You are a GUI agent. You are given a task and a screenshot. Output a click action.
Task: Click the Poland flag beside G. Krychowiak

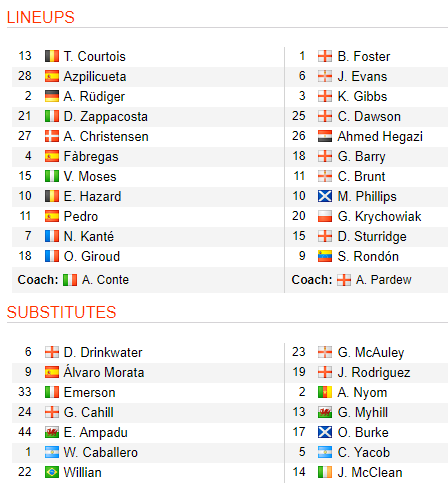325,216
